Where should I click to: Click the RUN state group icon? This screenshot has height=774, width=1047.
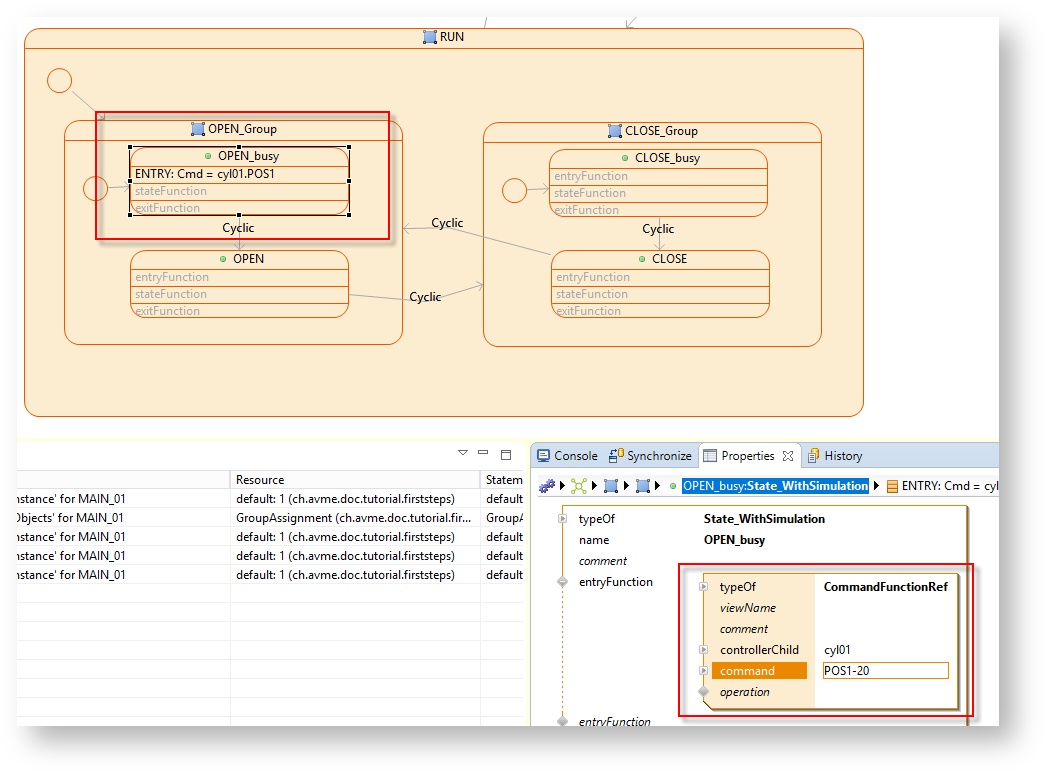430,37
